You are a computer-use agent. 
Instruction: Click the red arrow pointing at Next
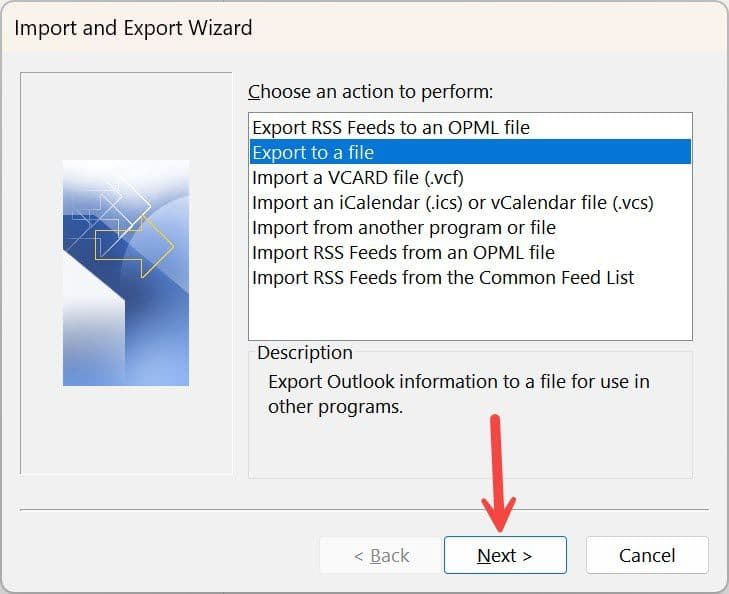[499, 470]
